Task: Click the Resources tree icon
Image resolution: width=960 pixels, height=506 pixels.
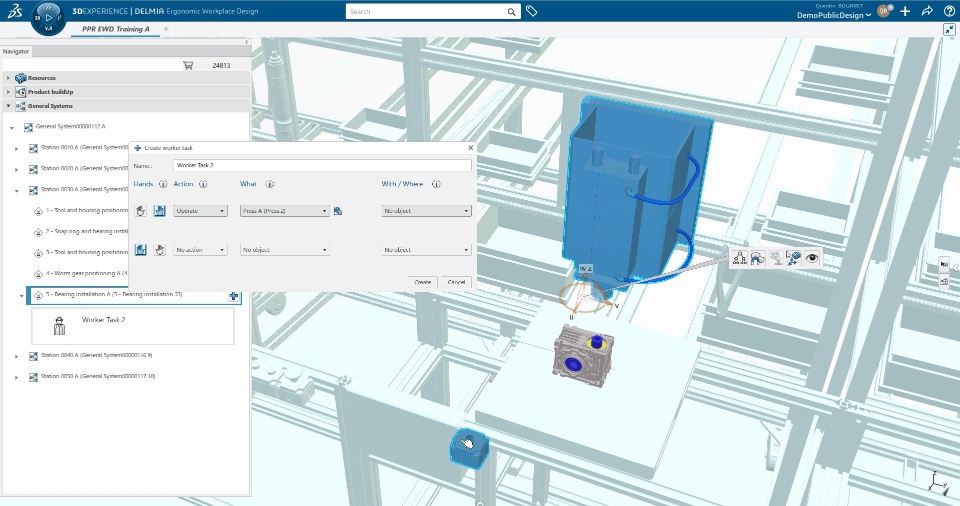Action: tap(21, 78)
